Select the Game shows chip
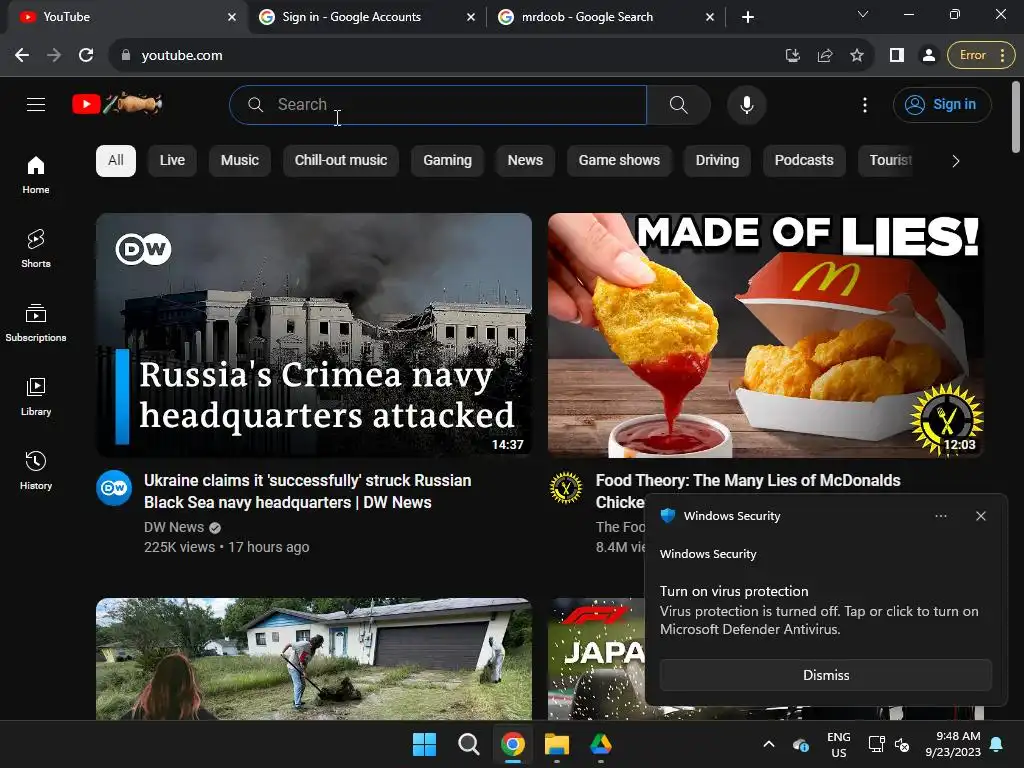Screen dimensions: 1024x768 click(619, 161)
